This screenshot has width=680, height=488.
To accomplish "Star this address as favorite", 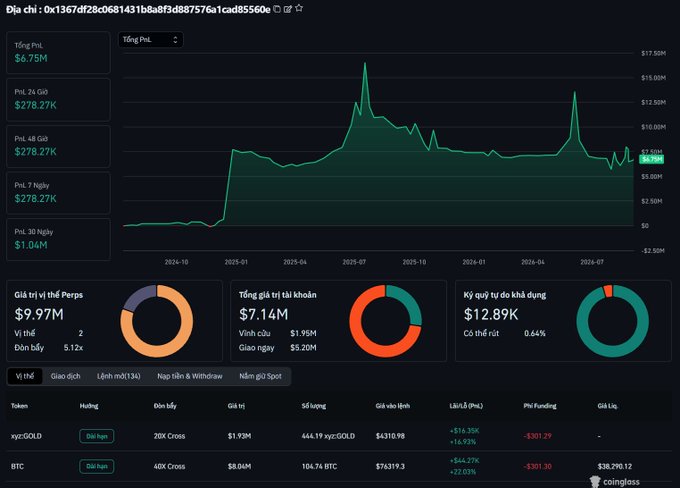I will click(299, 9).
